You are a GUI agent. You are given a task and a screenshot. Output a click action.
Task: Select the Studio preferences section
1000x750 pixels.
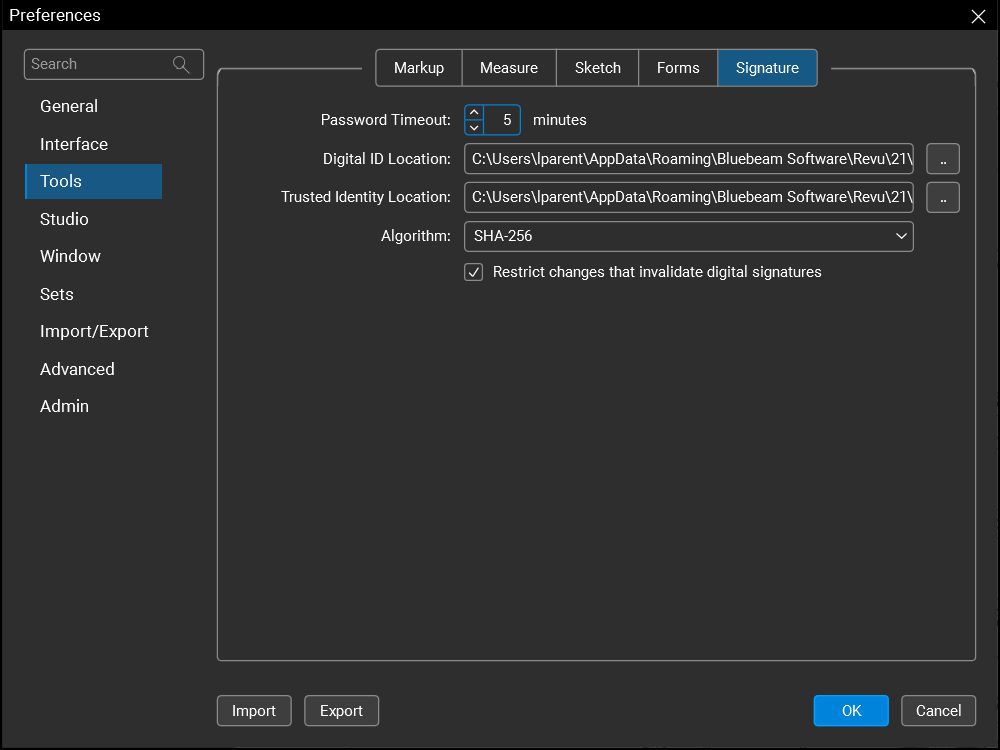click(x=64, y=219)
